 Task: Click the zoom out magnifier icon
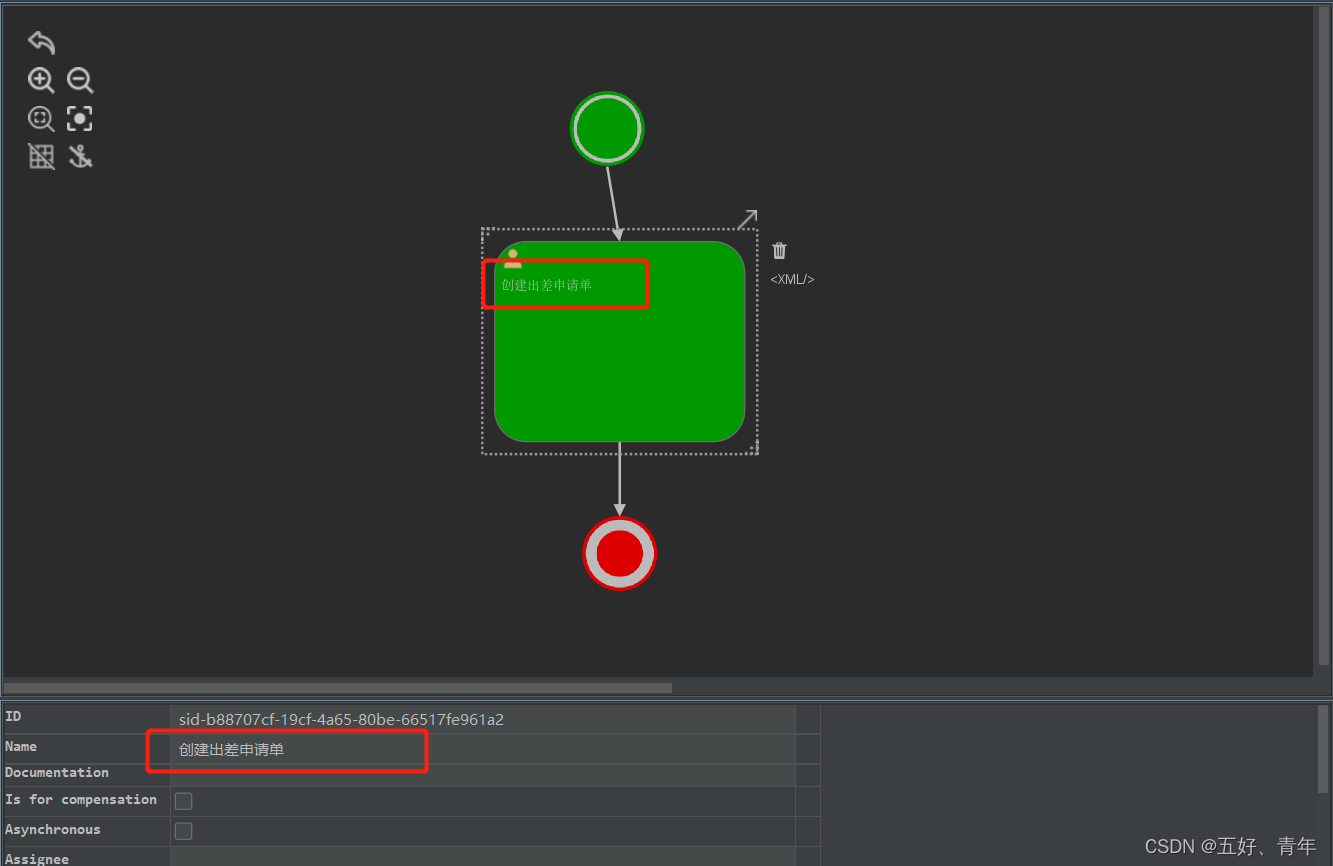coord(80,80)
